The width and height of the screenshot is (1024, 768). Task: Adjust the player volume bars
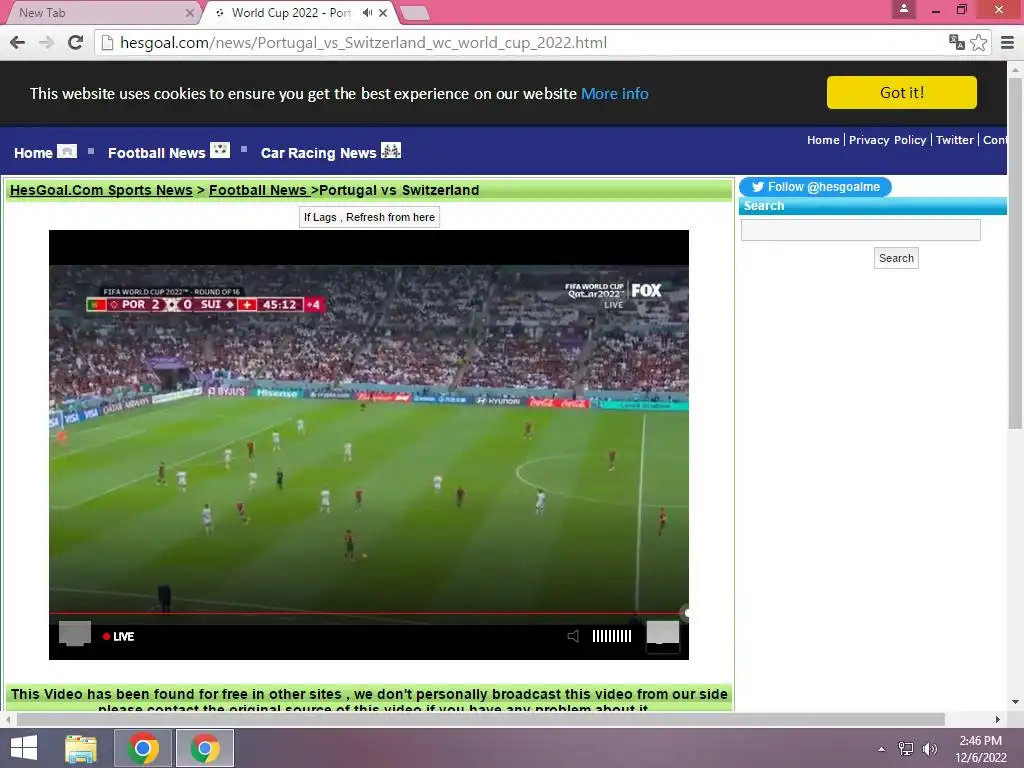click(611, 636)
